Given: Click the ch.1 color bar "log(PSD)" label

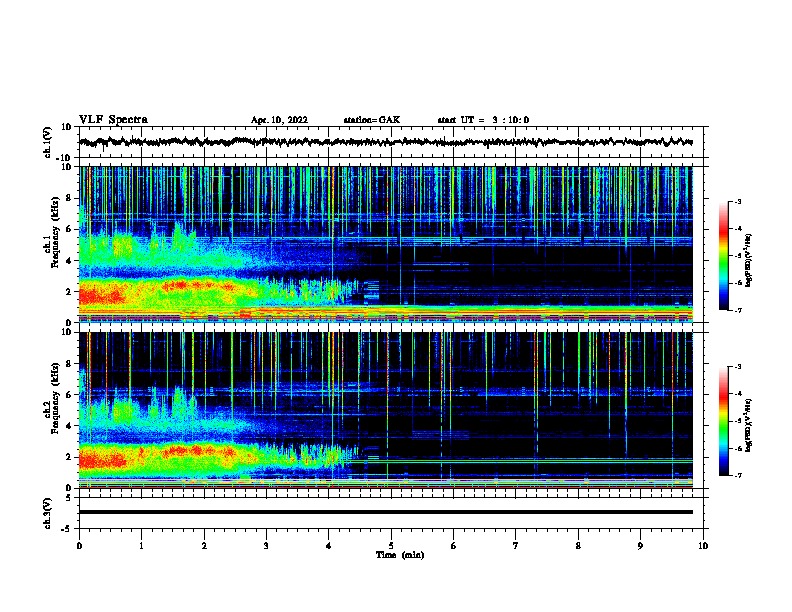Looking at the screenshot, I should click(748, 260).
